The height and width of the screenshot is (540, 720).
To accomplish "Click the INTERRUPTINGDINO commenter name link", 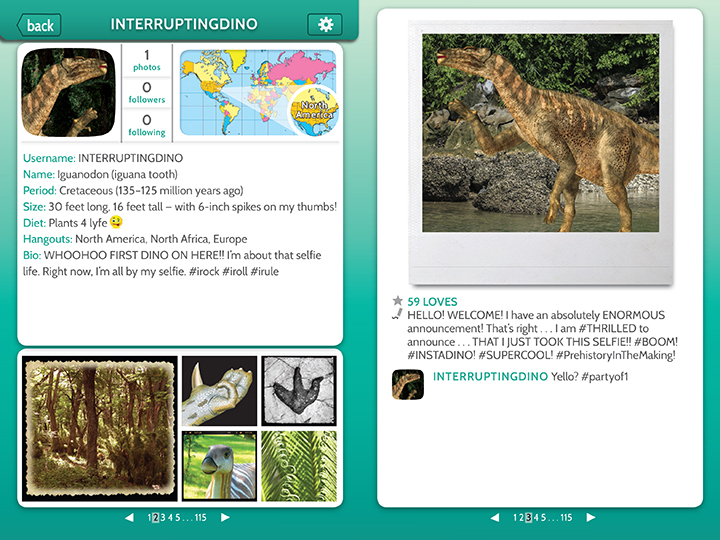I will point(490,377).
